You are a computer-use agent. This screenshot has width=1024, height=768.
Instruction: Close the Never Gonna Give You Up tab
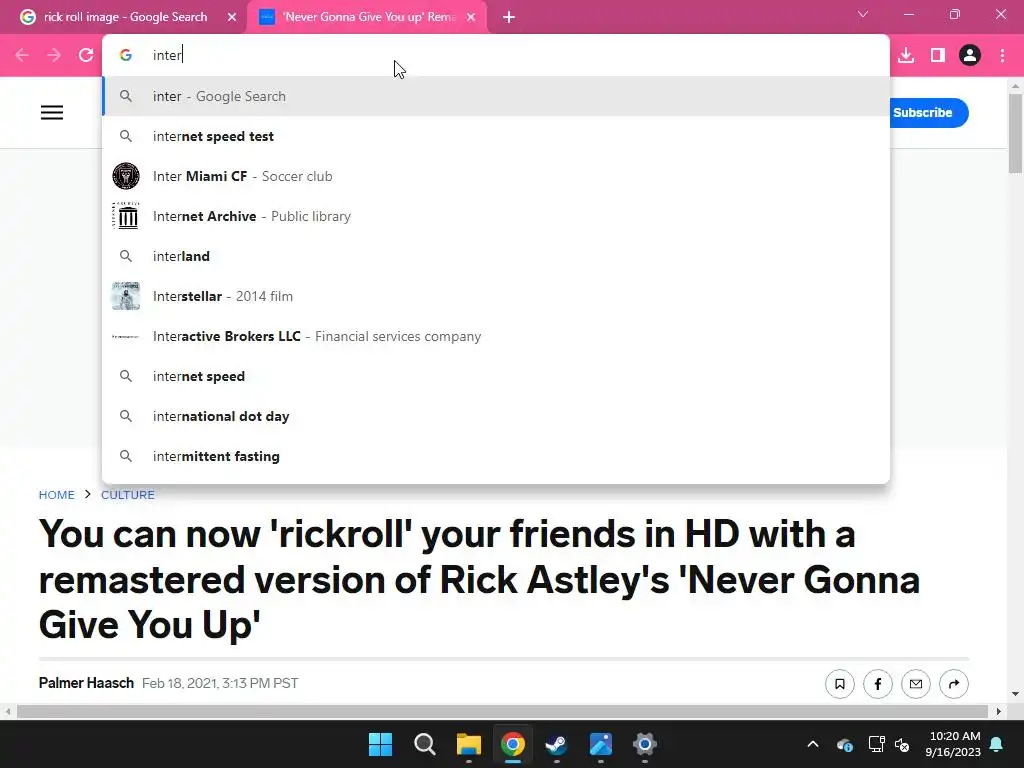[471, 17]
